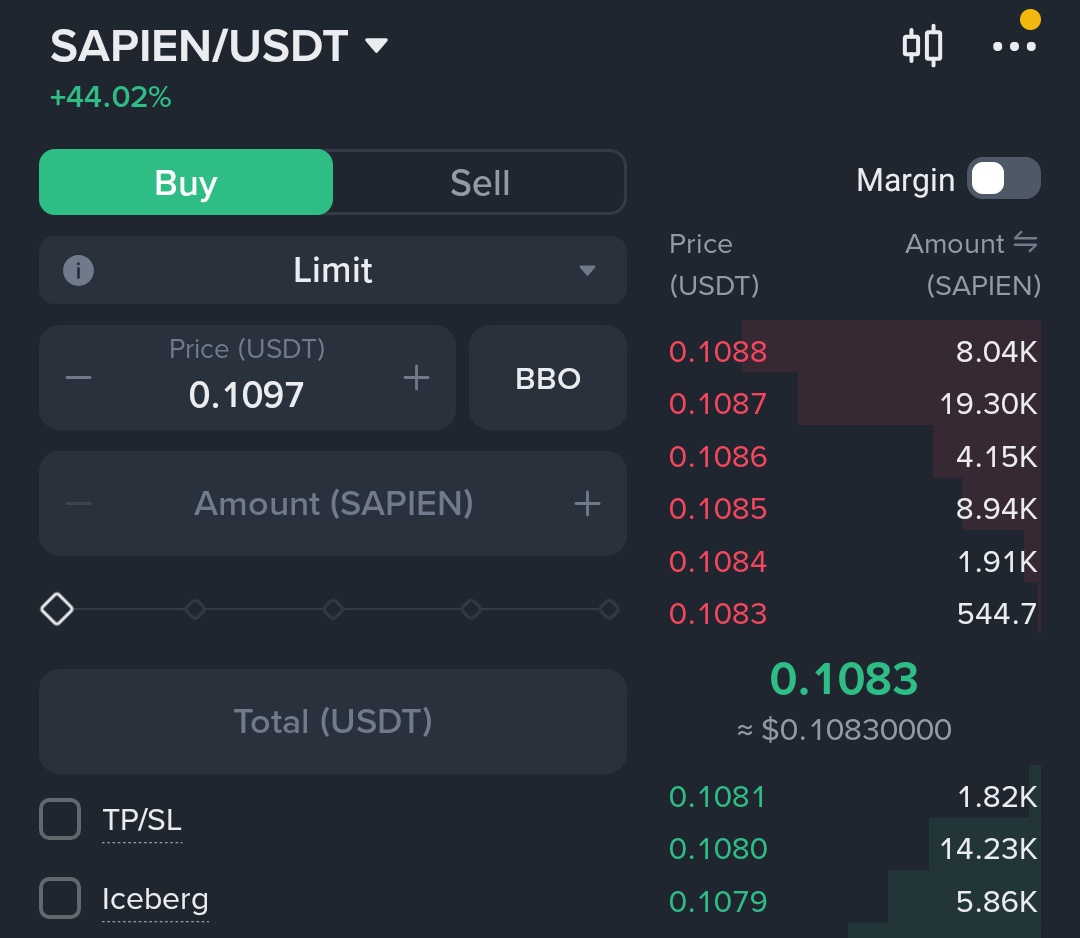Select bid price 0.1079
Screen dimensions: 1080x938
pos(718,901)
